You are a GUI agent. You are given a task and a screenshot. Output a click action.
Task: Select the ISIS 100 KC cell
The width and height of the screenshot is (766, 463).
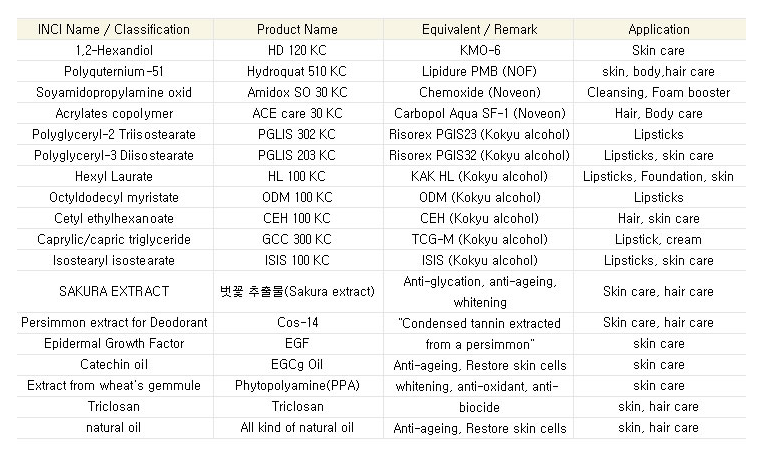[x=297, y=260]
